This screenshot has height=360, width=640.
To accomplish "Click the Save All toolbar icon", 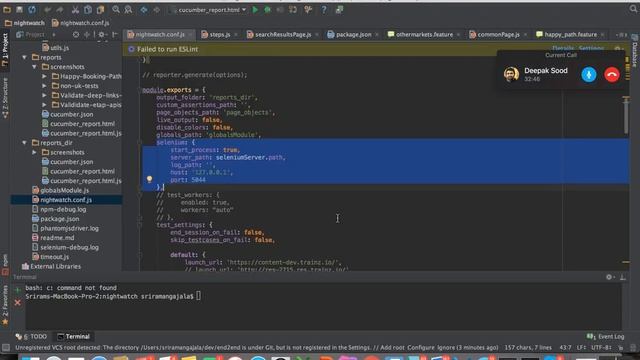I will (x=19, y=9).
